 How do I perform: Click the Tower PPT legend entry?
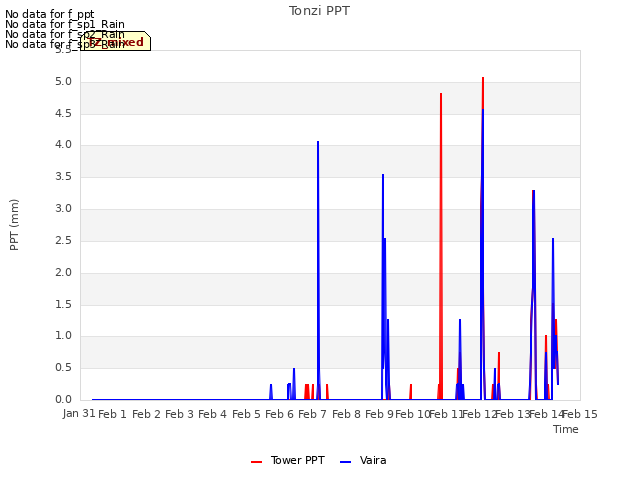click(288, 460)
